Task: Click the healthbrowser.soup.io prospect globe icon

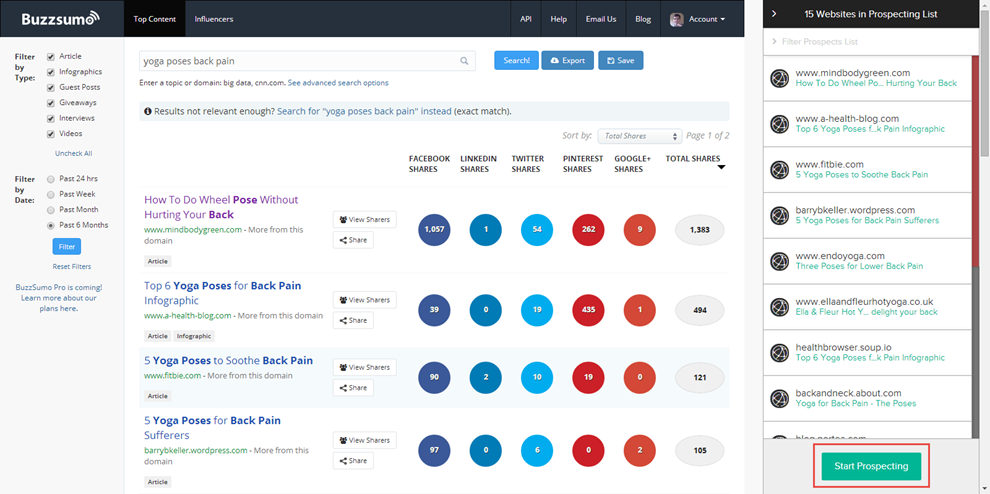Action: (x=780, y=352)
